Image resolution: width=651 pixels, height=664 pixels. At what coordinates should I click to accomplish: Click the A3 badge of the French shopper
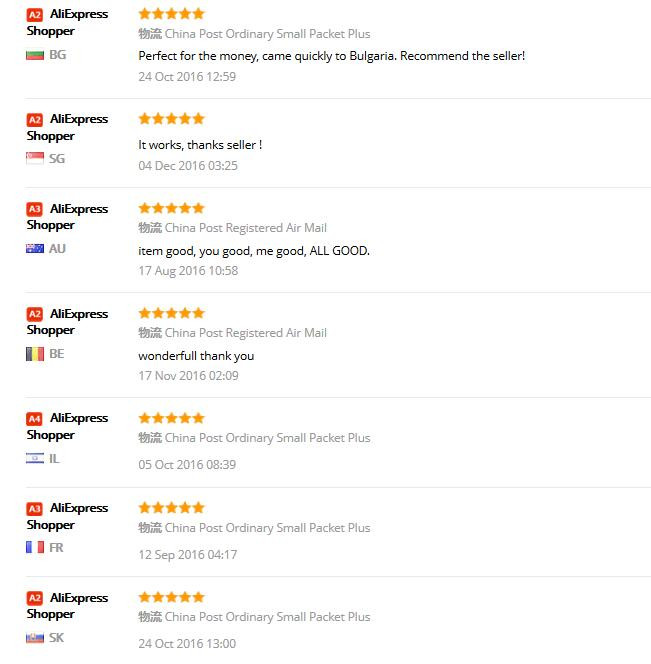[x=35, y=508]
